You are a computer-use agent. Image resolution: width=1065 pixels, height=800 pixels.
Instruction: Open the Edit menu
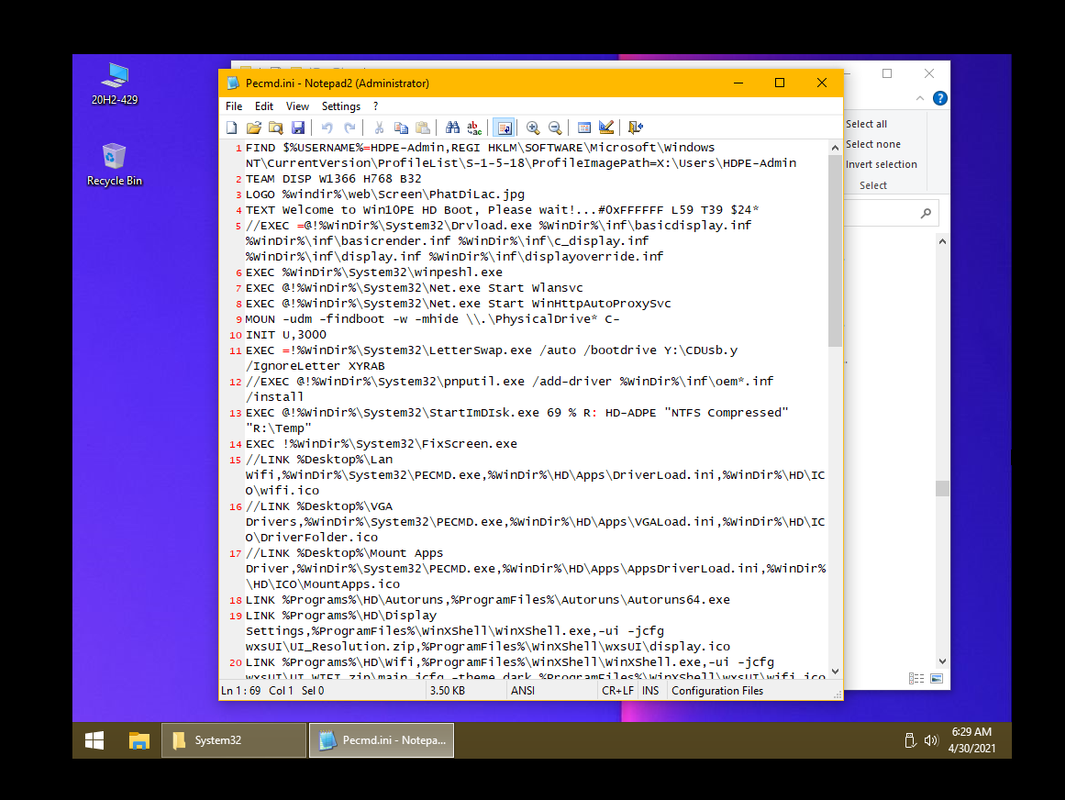264,107
